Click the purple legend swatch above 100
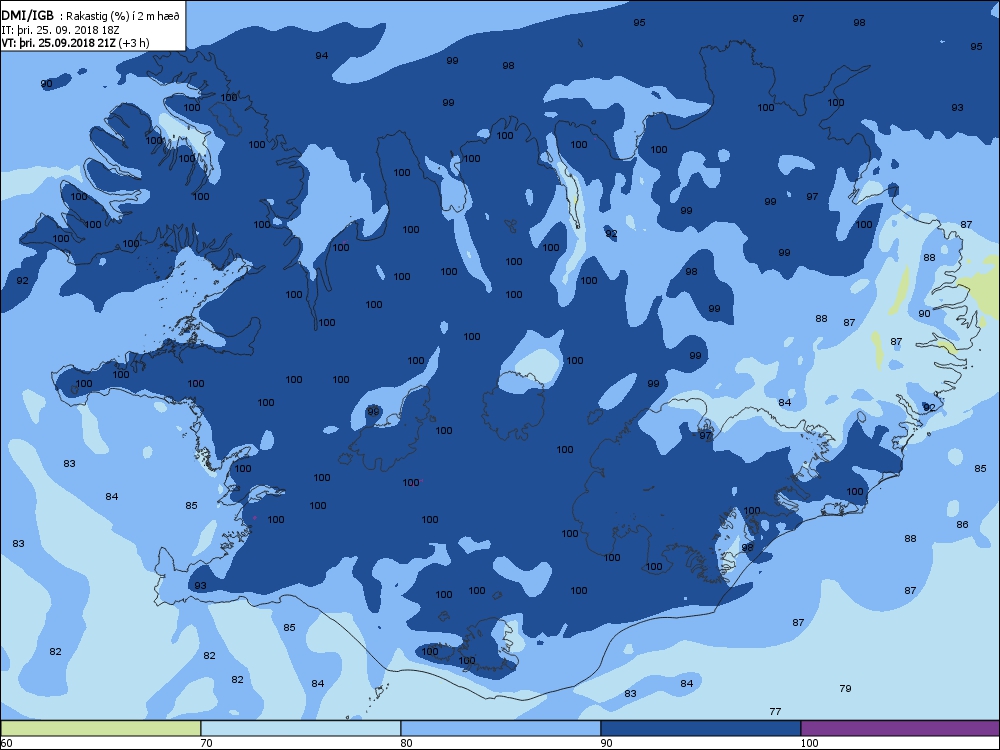This screenshot has width=1000, height=750. 900,728
